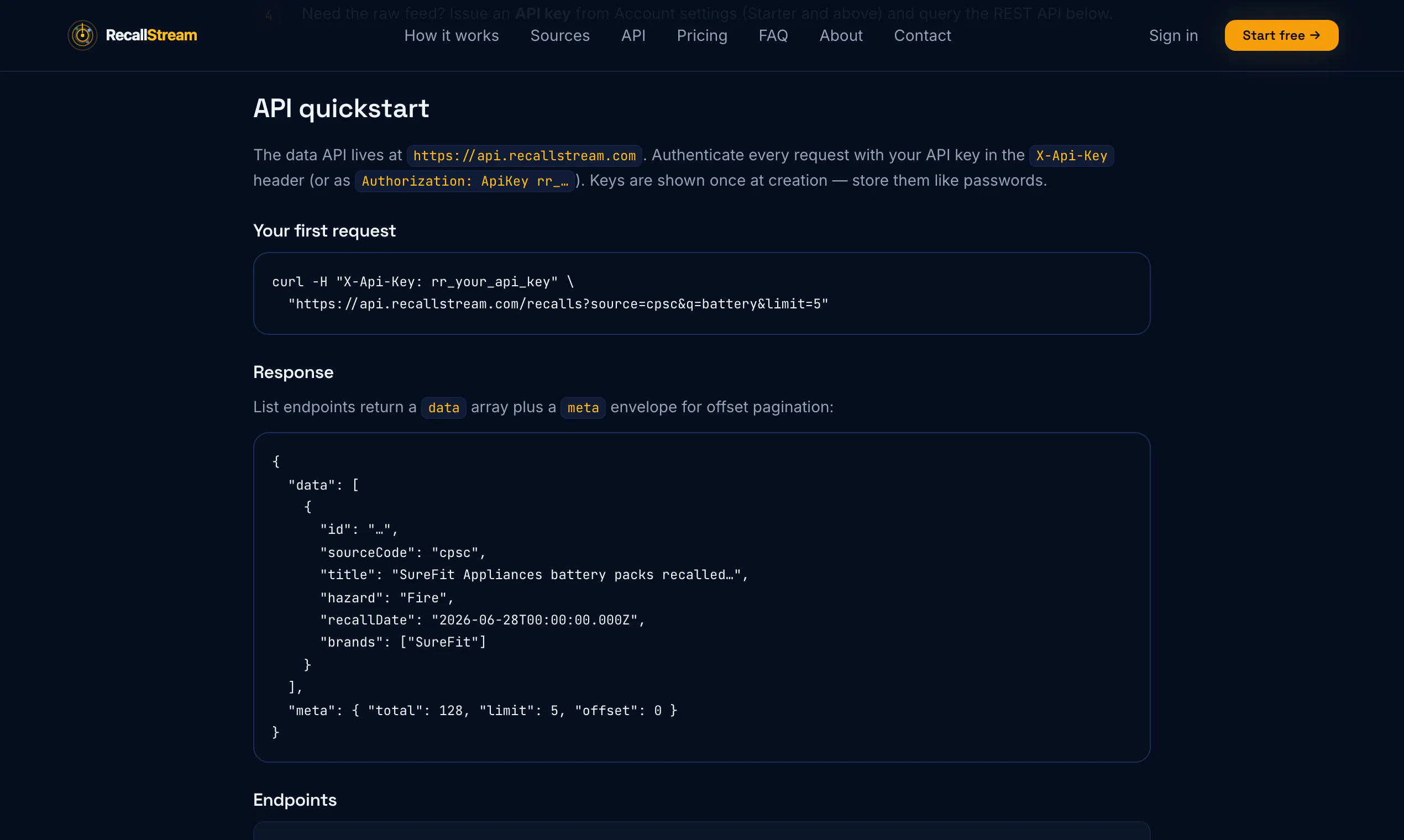Click the RecallStream radar logo icon
The width and height of the screenshot is (1404, 840).
point(82,36)
